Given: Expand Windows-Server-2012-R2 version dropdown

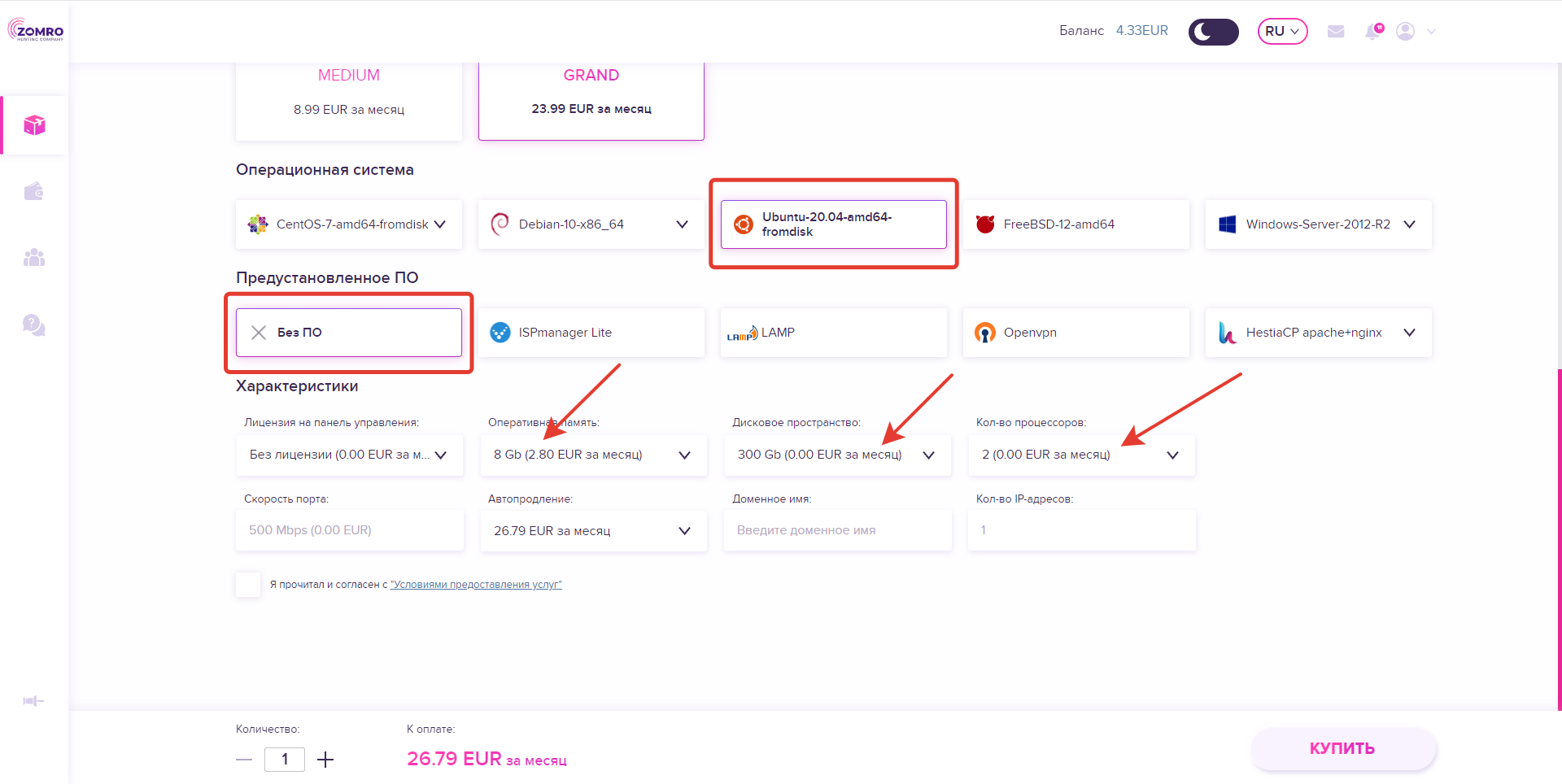Looking at the screenshot, I should point(1410,224).
